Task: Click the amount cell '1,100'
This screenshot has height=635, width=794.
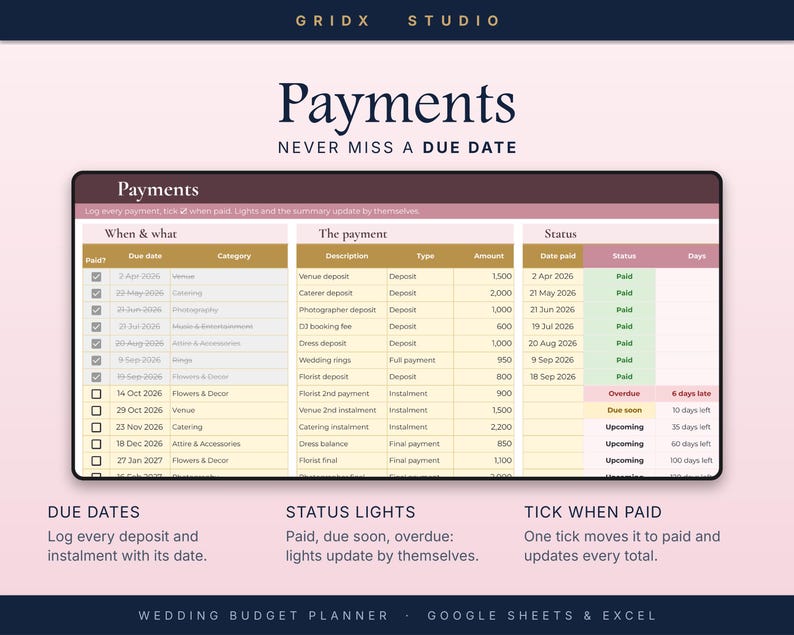Action: pos(484,460)
